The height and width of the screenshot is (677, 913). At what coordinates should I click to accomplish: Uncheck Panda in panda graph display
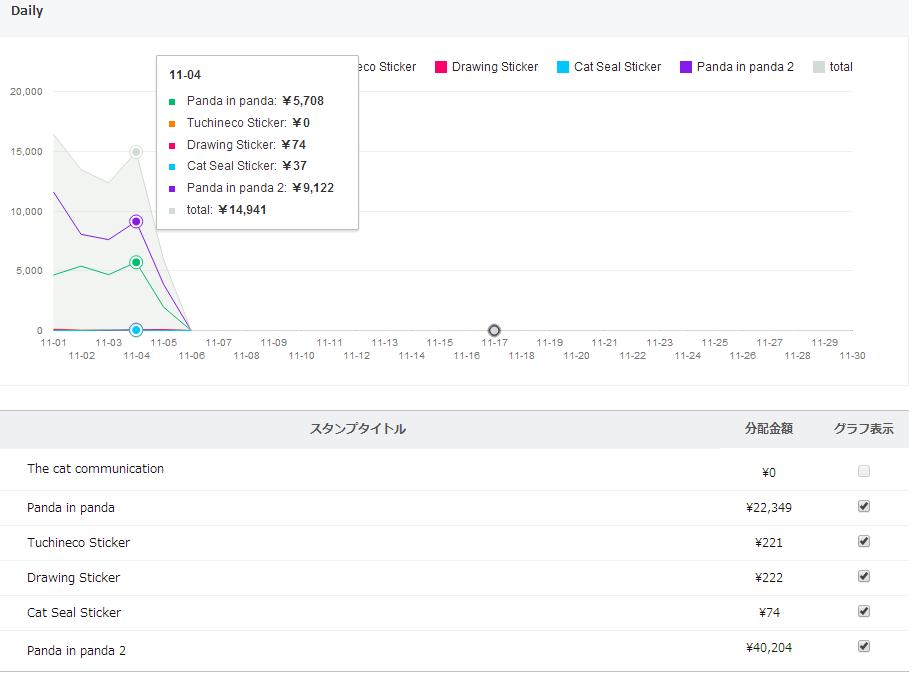[864, 506]
